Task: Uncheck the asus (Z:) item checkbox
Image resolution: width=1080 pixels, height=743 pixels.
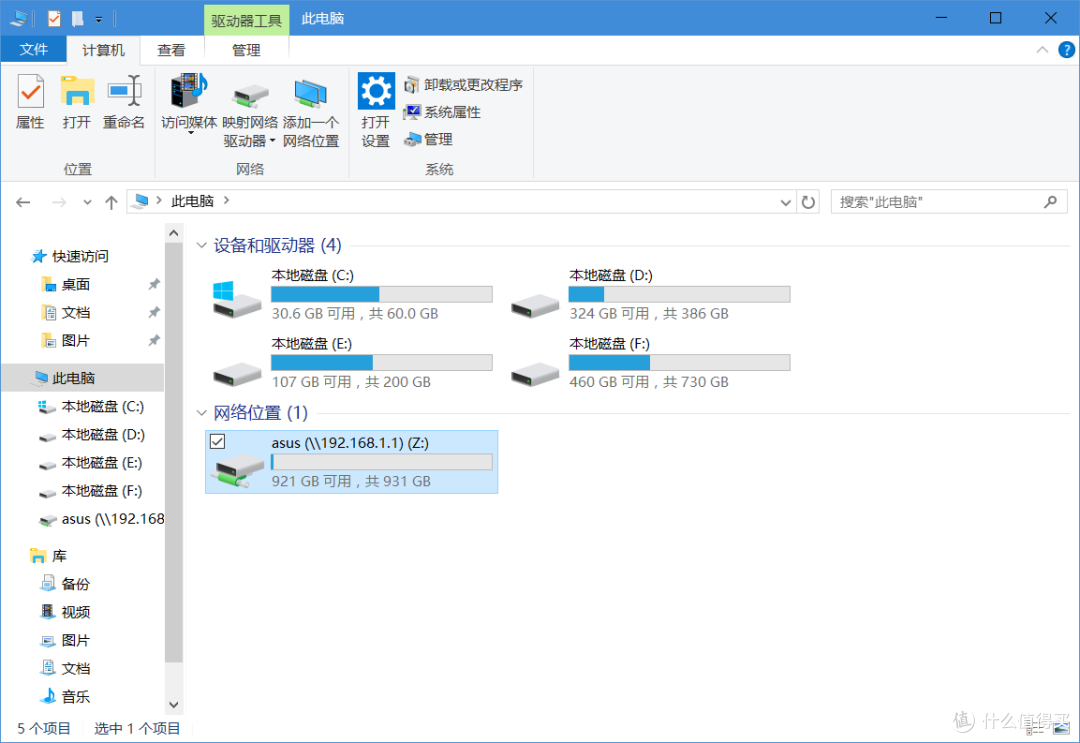Action: tap(218, 441)
